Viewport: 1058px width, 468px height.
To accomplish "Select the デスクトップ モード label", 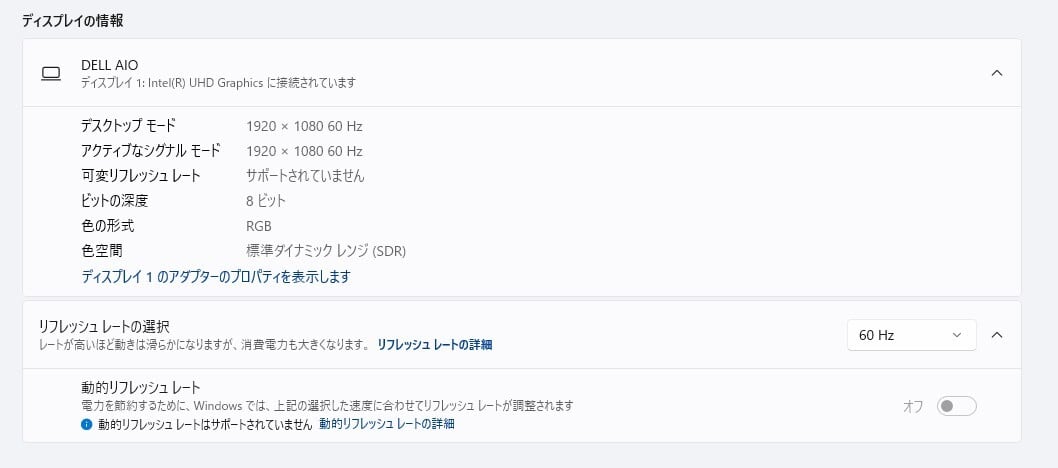I will 128,126.
